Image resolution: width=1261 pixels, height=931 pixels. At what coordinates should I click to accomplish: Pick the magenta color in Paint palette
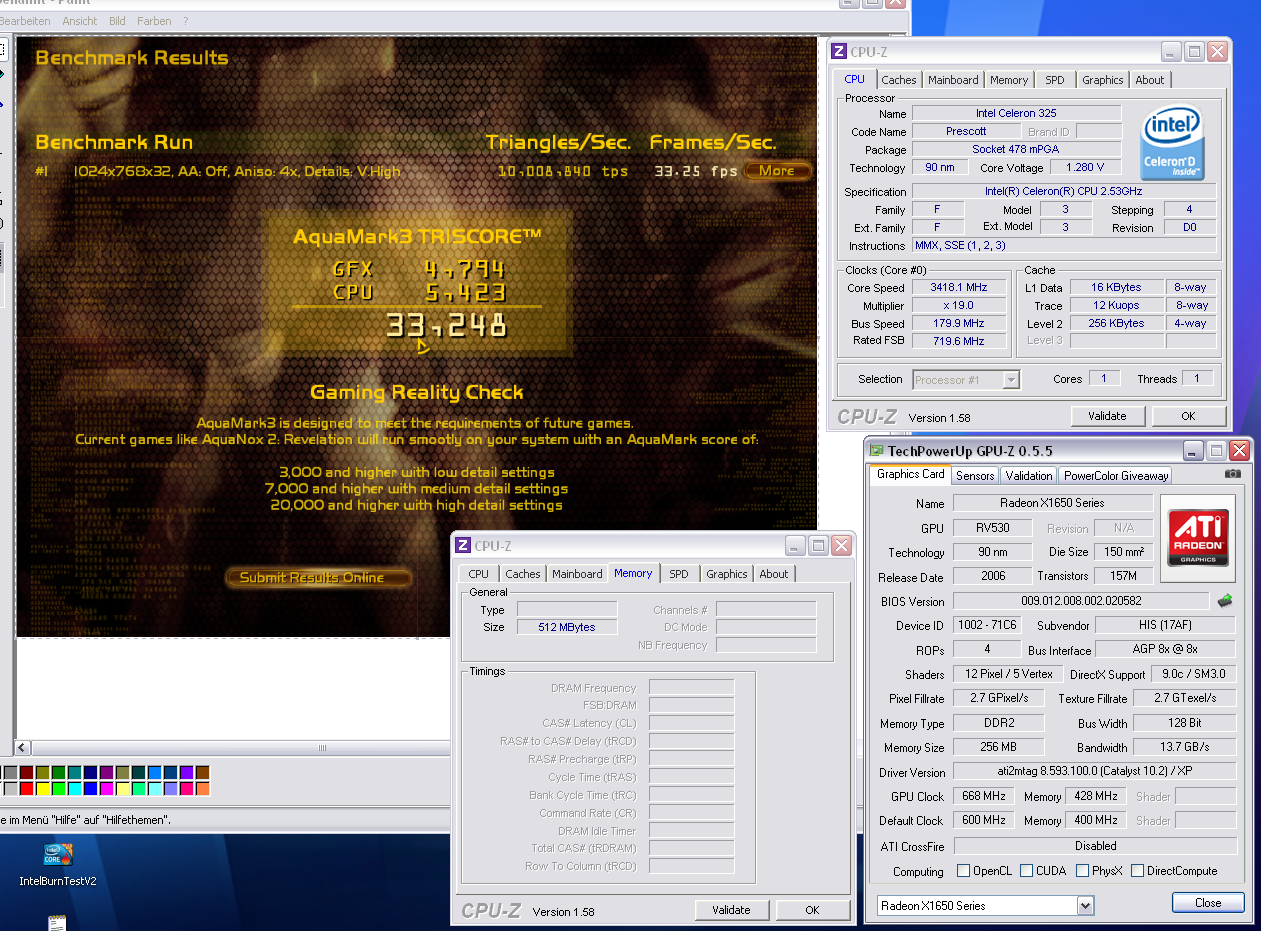(106, 789)
